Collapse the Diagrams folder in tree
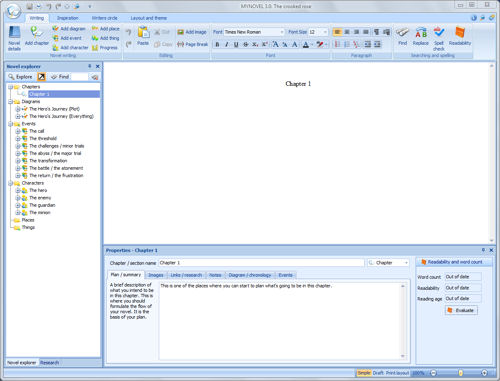This screenshot has width=500, height=381. point(11,102)
